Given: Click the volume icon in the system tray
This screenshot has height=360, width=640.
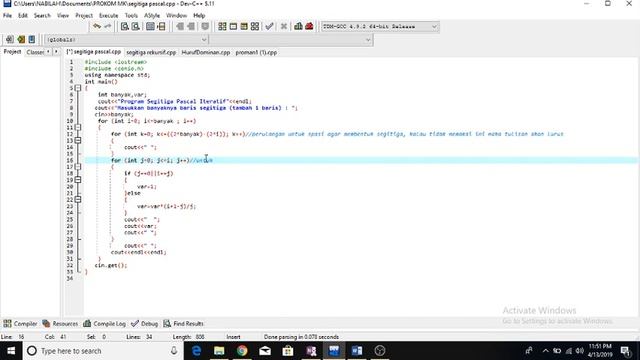Looking at the screenshot, I should [x=580, y=351].
